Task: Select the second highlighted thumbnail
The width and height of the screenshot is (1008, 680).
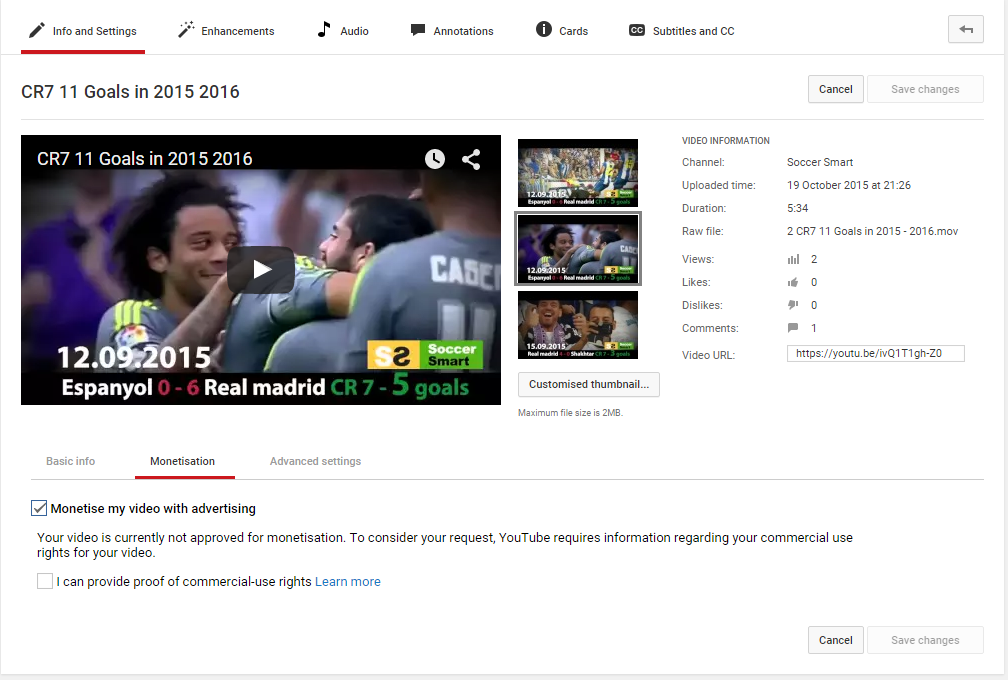Action: (x=578, y=249)
